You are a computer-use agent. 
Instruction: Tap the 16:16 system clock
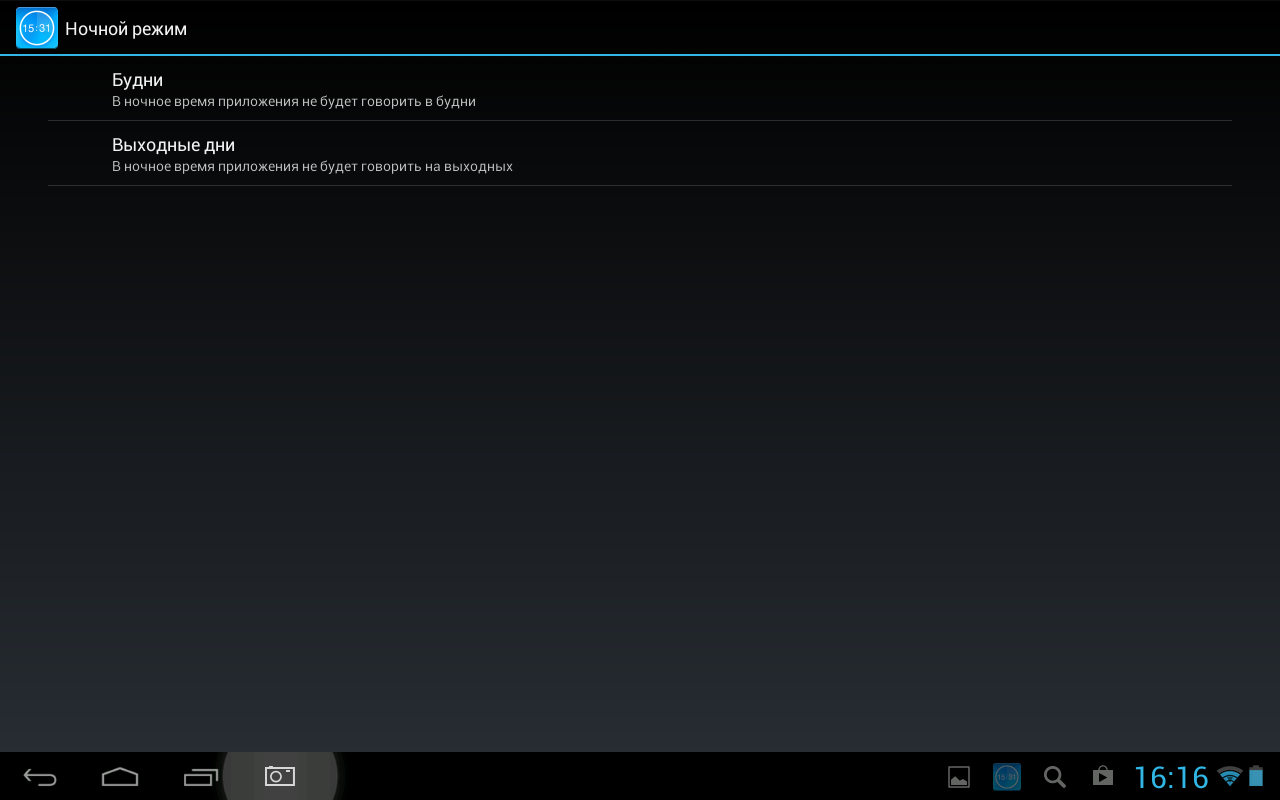1171,778
